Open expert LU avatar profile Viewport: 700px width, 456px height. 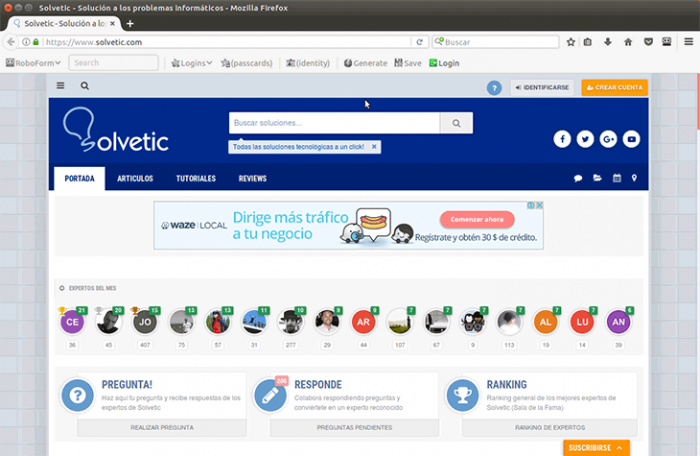(582, 322)
